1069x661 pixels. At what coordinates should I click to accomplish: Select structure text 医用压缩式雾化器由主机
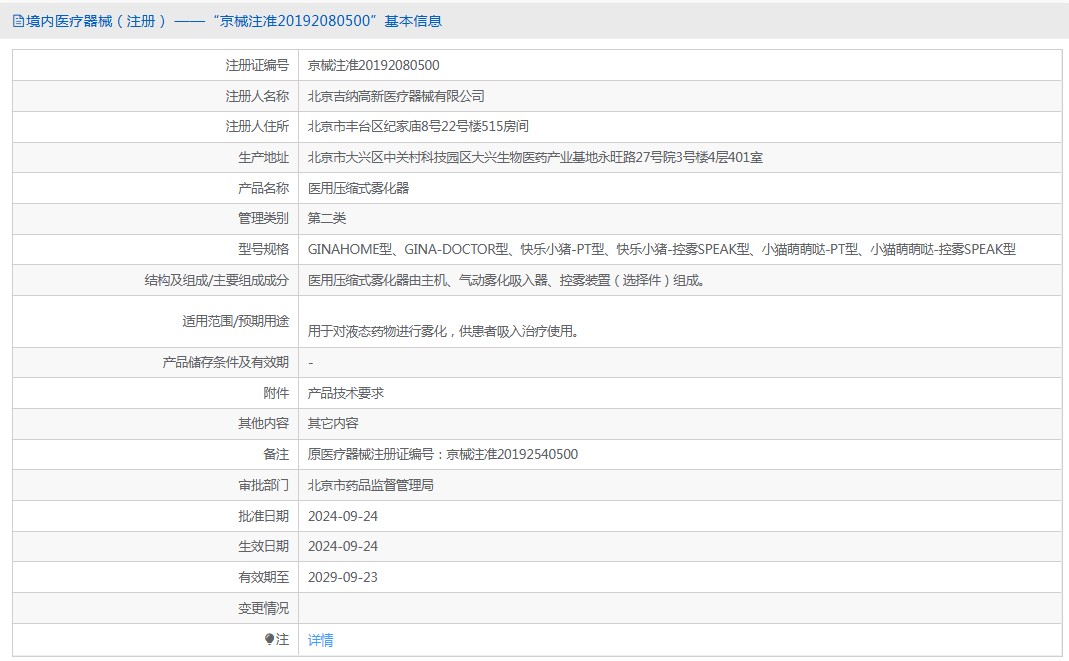pyautogui.click(x=506, y=280)
